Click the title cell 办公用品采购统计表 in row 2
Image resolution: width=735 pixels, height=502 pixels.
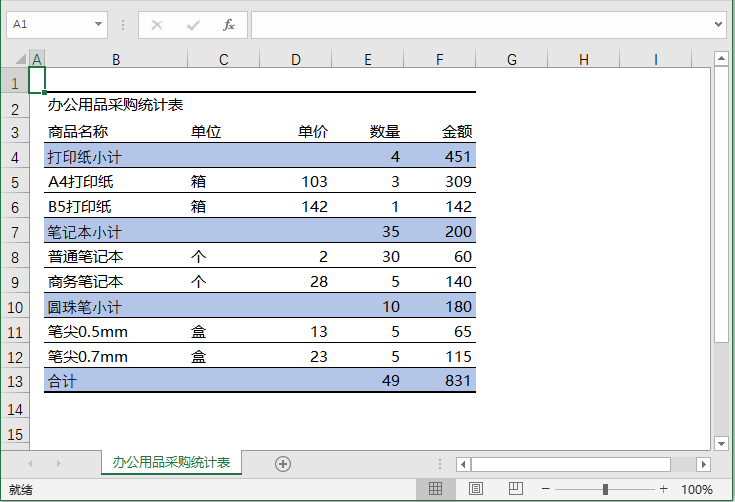click(x=115, y=105)
